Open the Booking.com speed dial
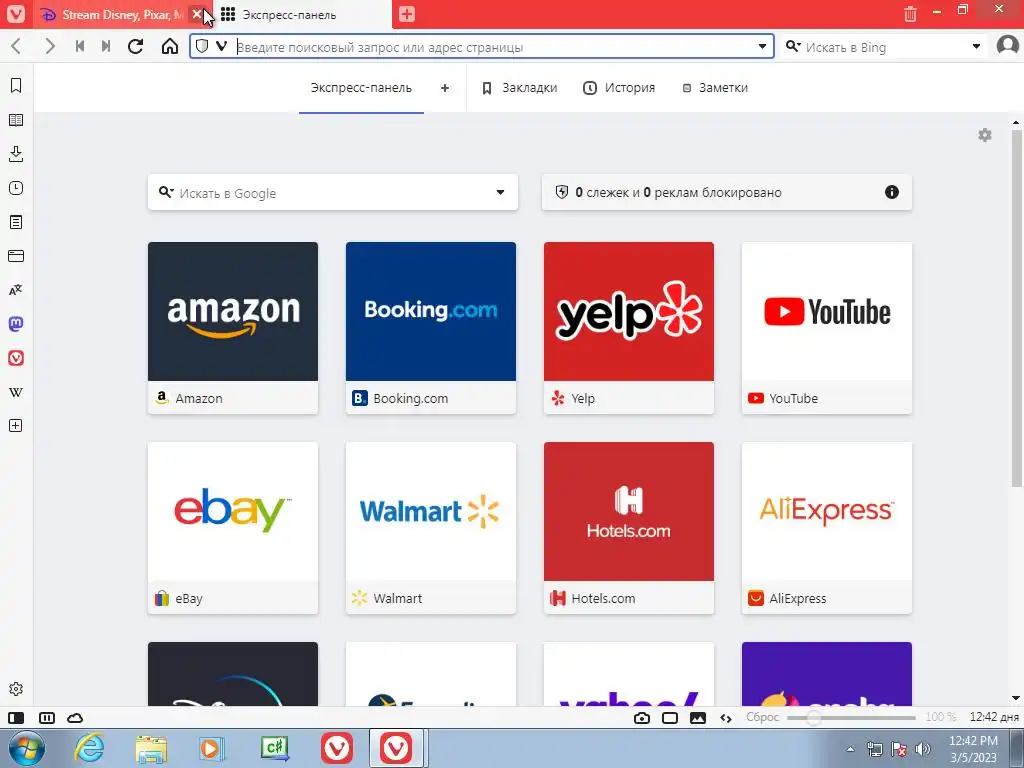This screenshot has height=768, width=1024. pos(431,328)
